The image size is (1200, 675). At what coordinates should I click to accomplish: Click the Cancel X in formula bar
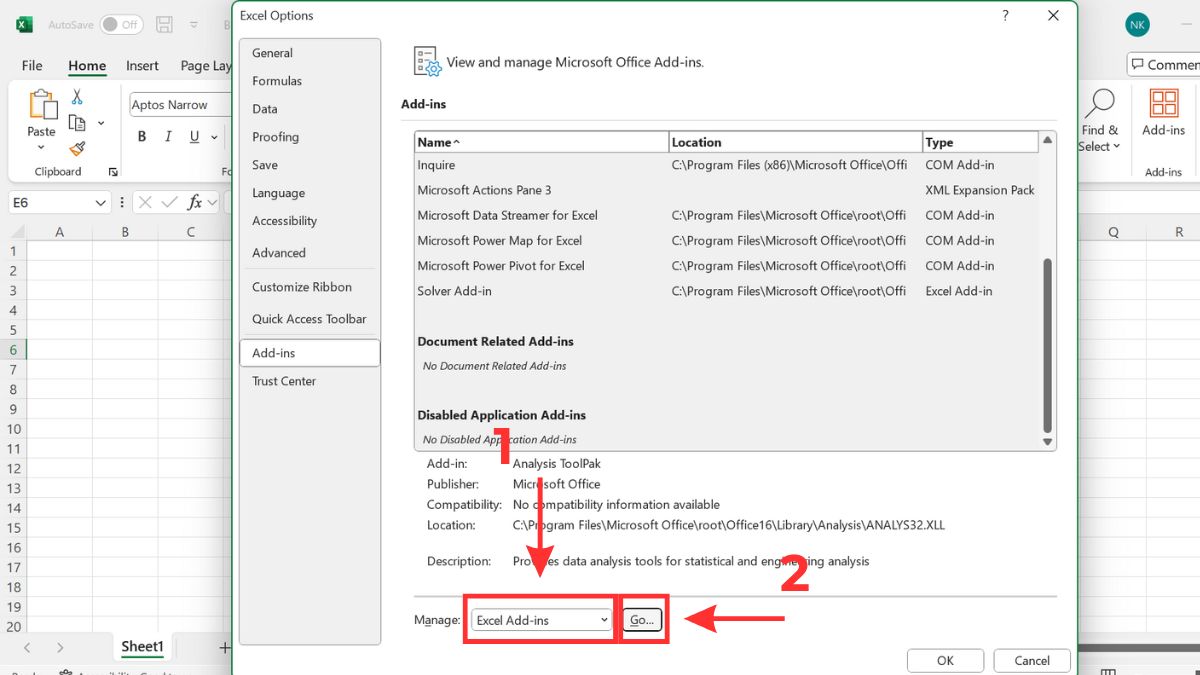(145, 202)
